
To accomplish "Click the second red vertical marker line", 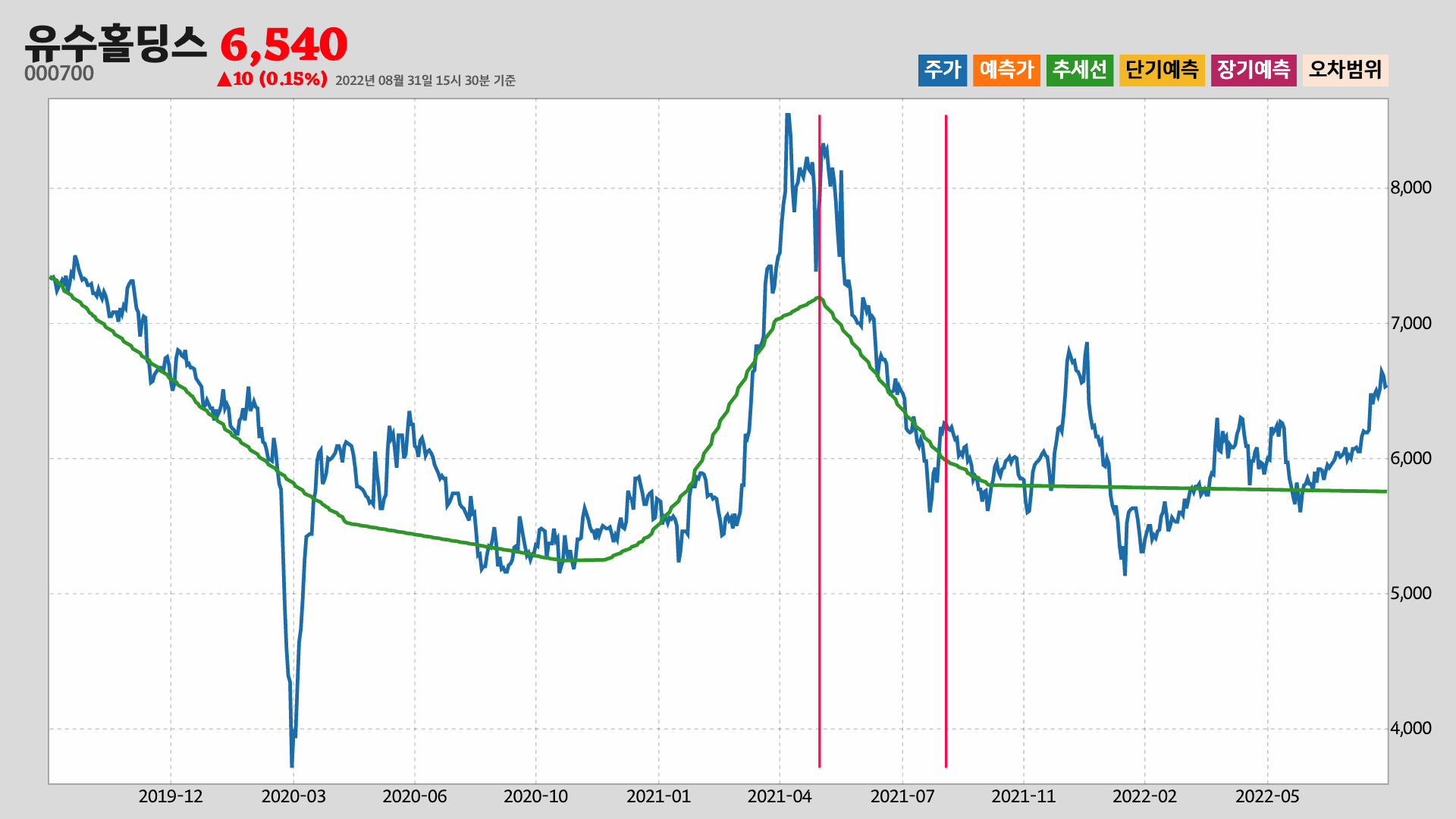I will 946,441.
